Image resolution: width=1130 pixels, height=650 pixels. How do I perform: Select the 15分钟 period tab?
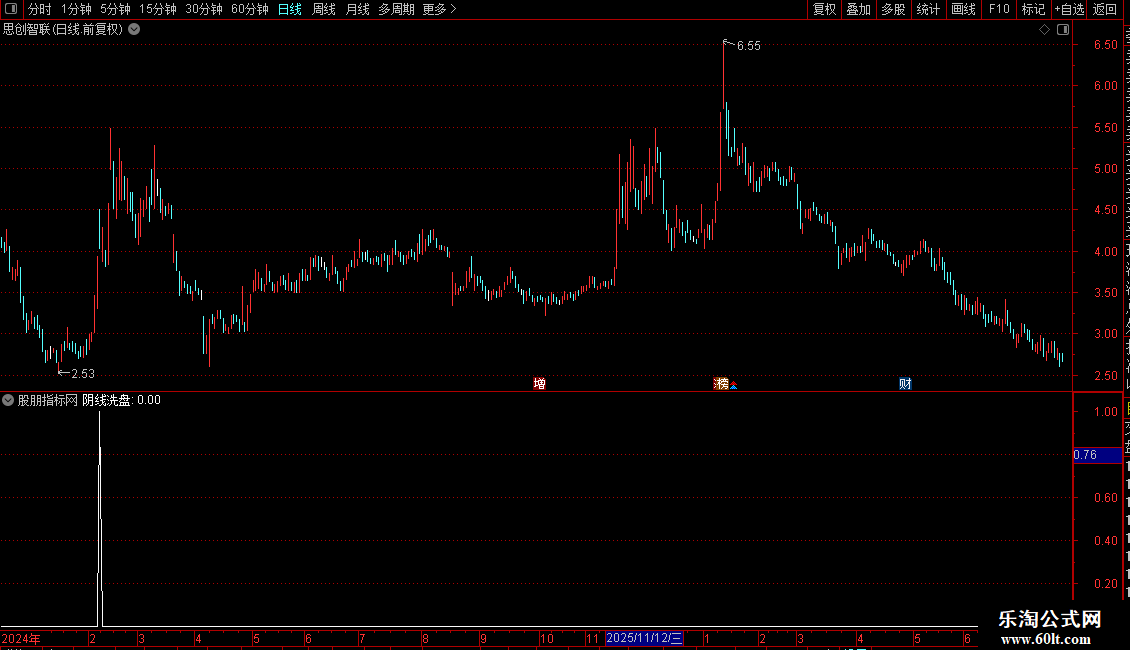coord(157,9)
